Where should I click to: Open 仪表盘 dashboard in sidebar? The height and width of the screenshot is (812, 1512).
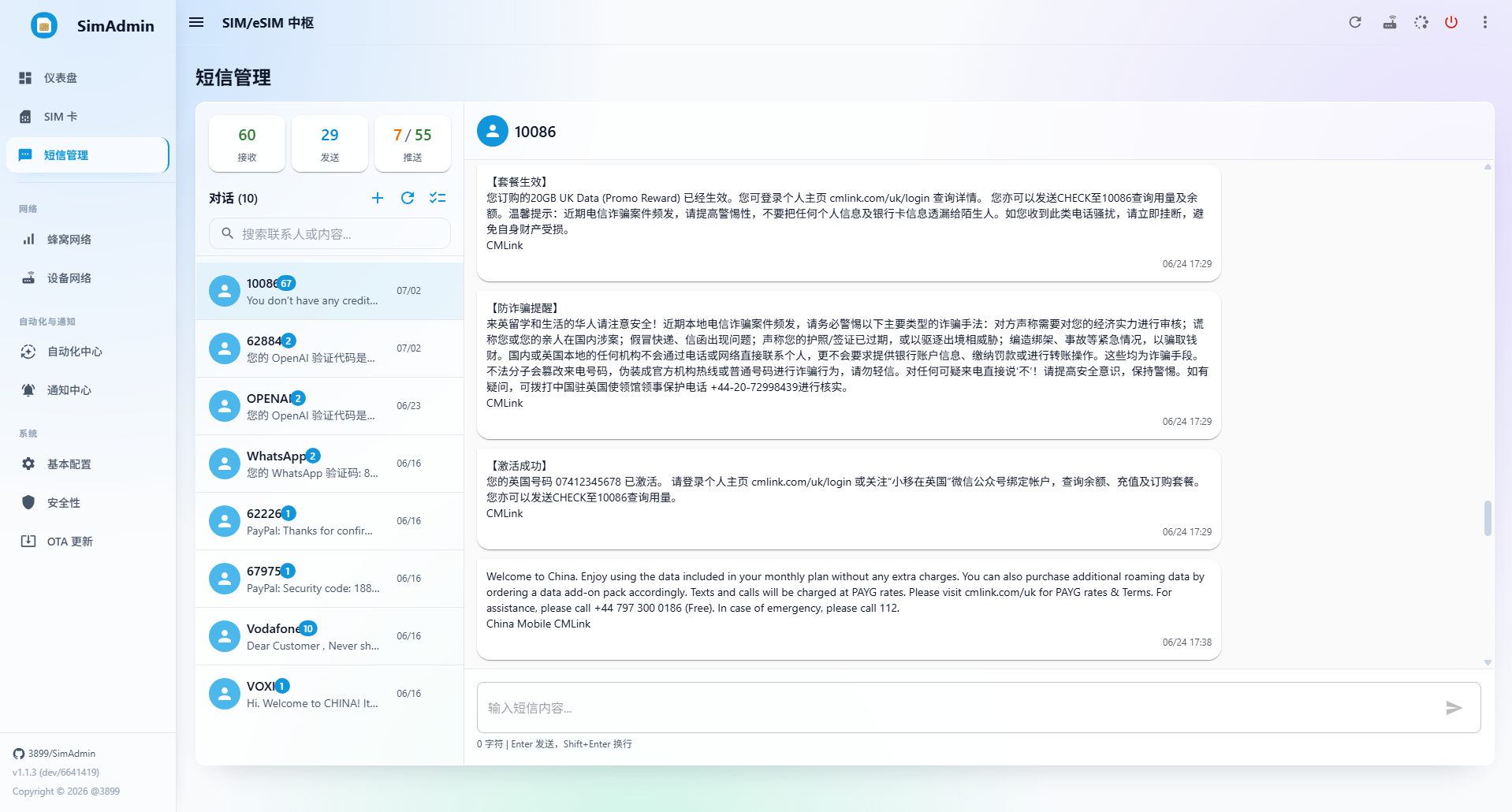pos(88,78)
